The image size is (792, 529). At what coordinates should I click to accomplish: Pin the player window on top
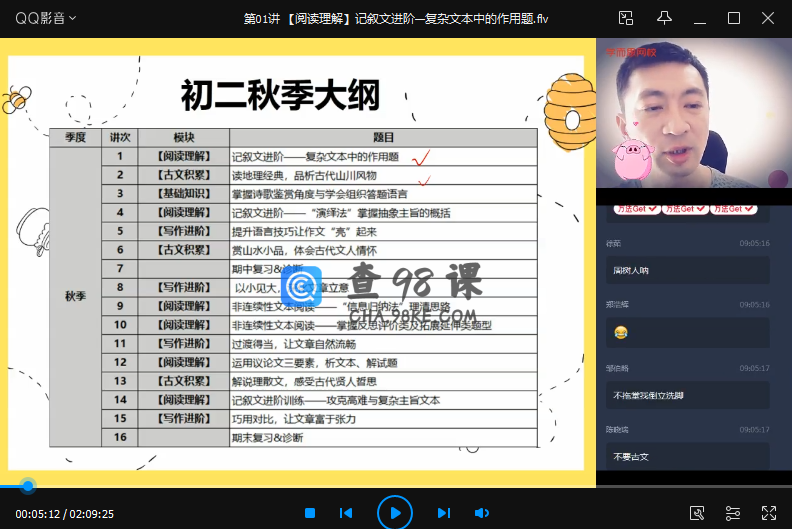point(664,18)
